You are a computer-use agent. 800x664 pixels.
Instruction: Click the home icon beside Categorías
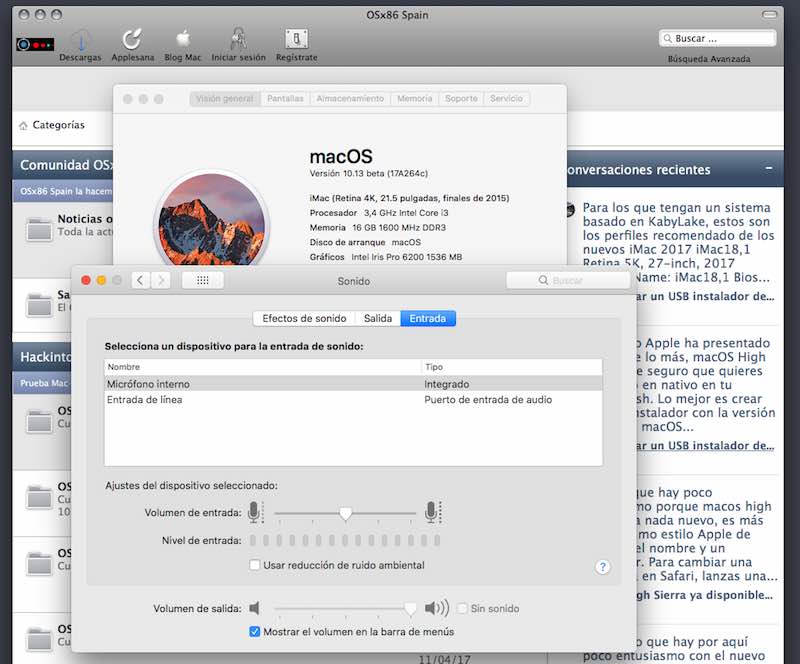point(23,126)
